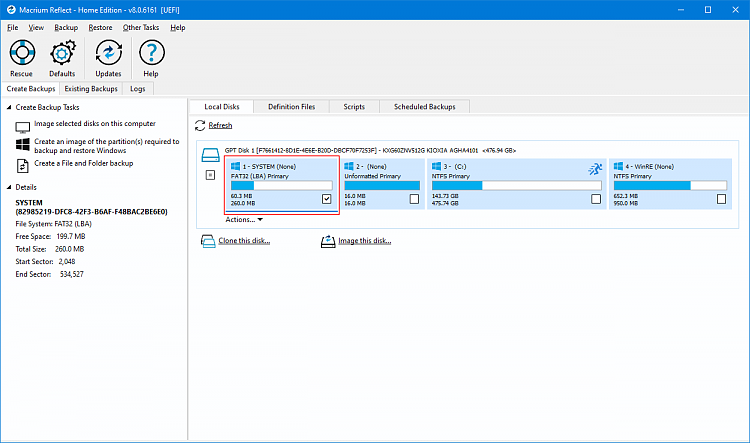The width and height of the screenshot is (750, 443).
Task: Click the Windows flag icon on partition 2
Action: (349, 166)
